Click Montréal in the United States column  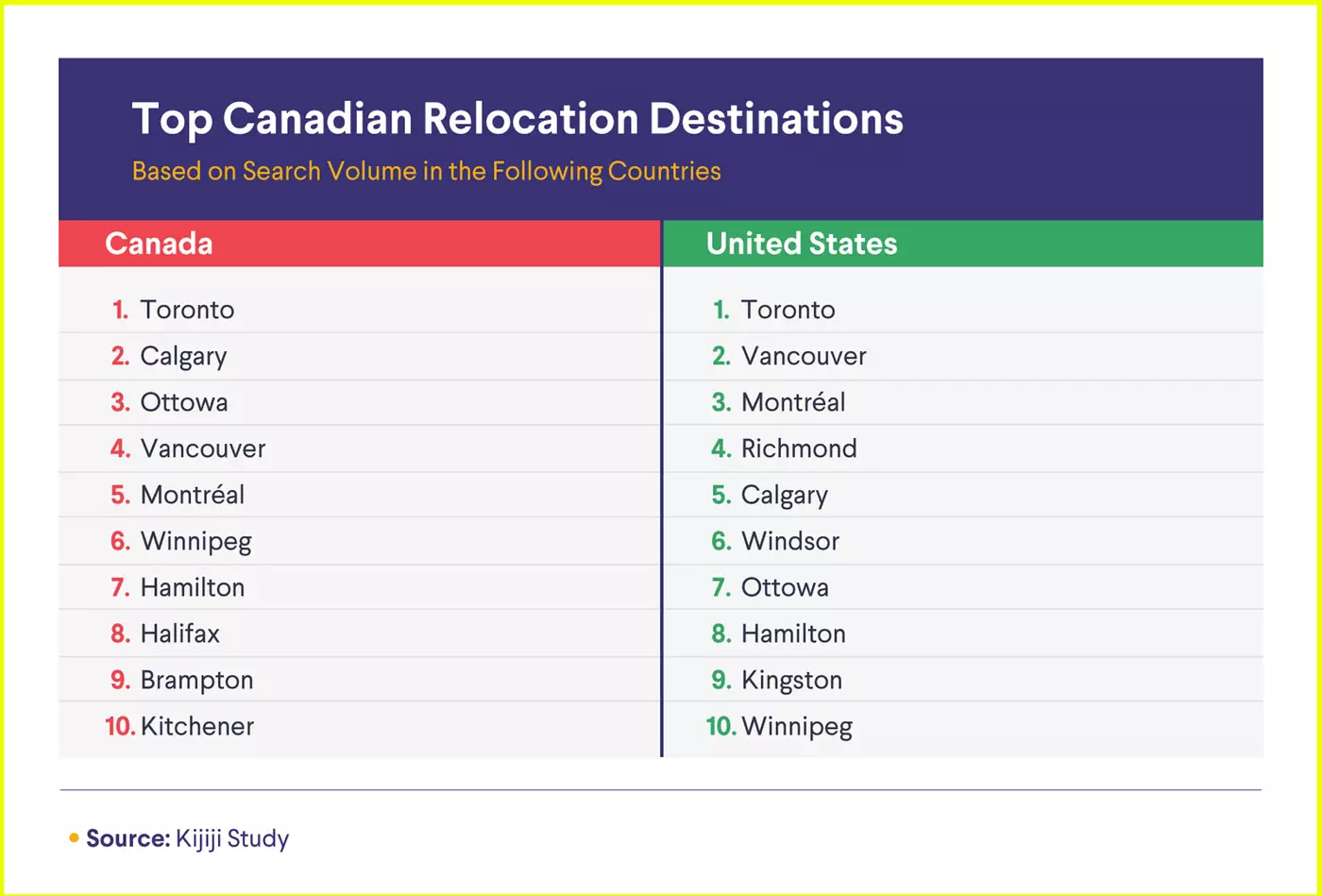(x=793, y=402)
